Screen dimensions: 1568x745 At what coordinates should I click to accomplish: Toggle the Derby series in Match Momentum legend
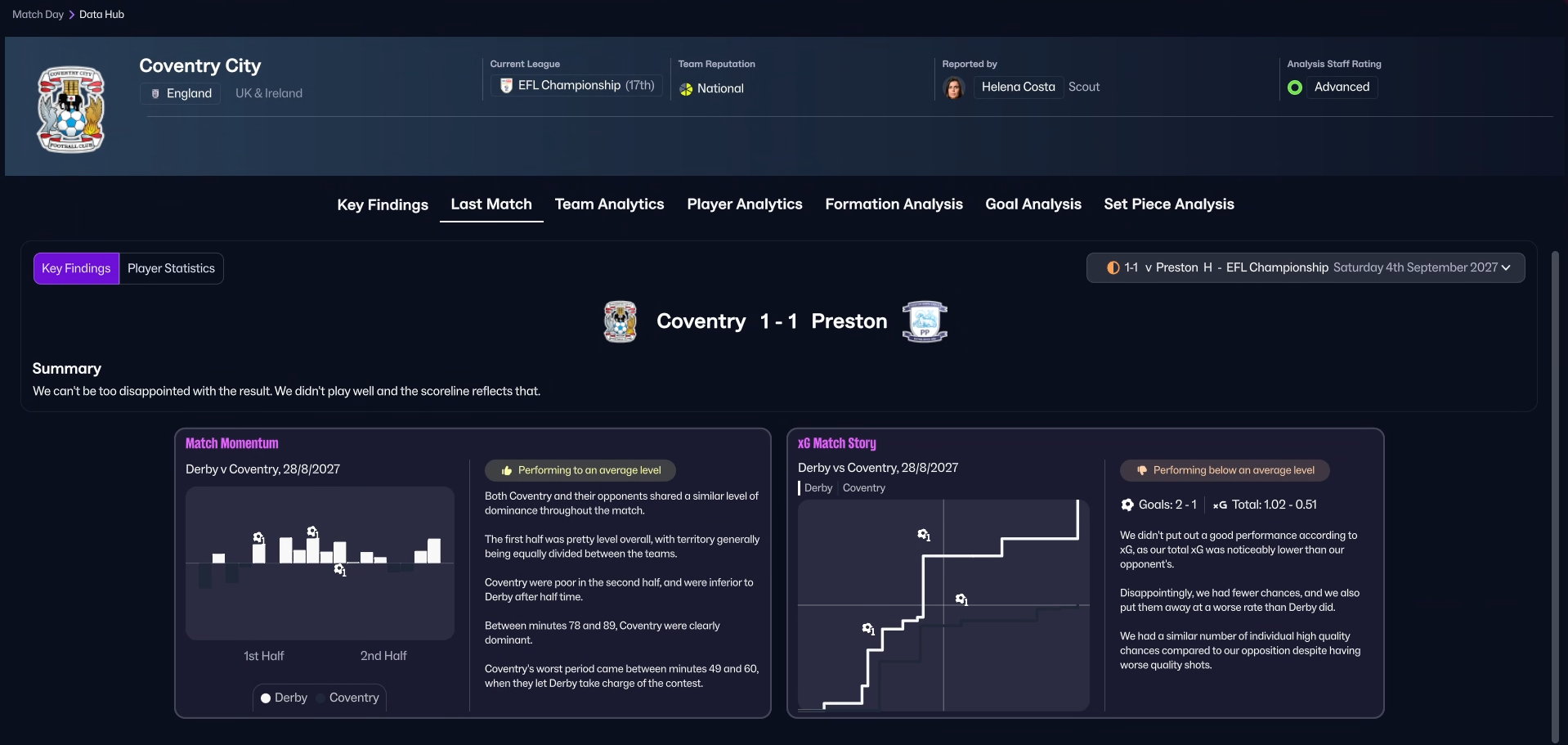pyautogui.click(x=284, y=698)
